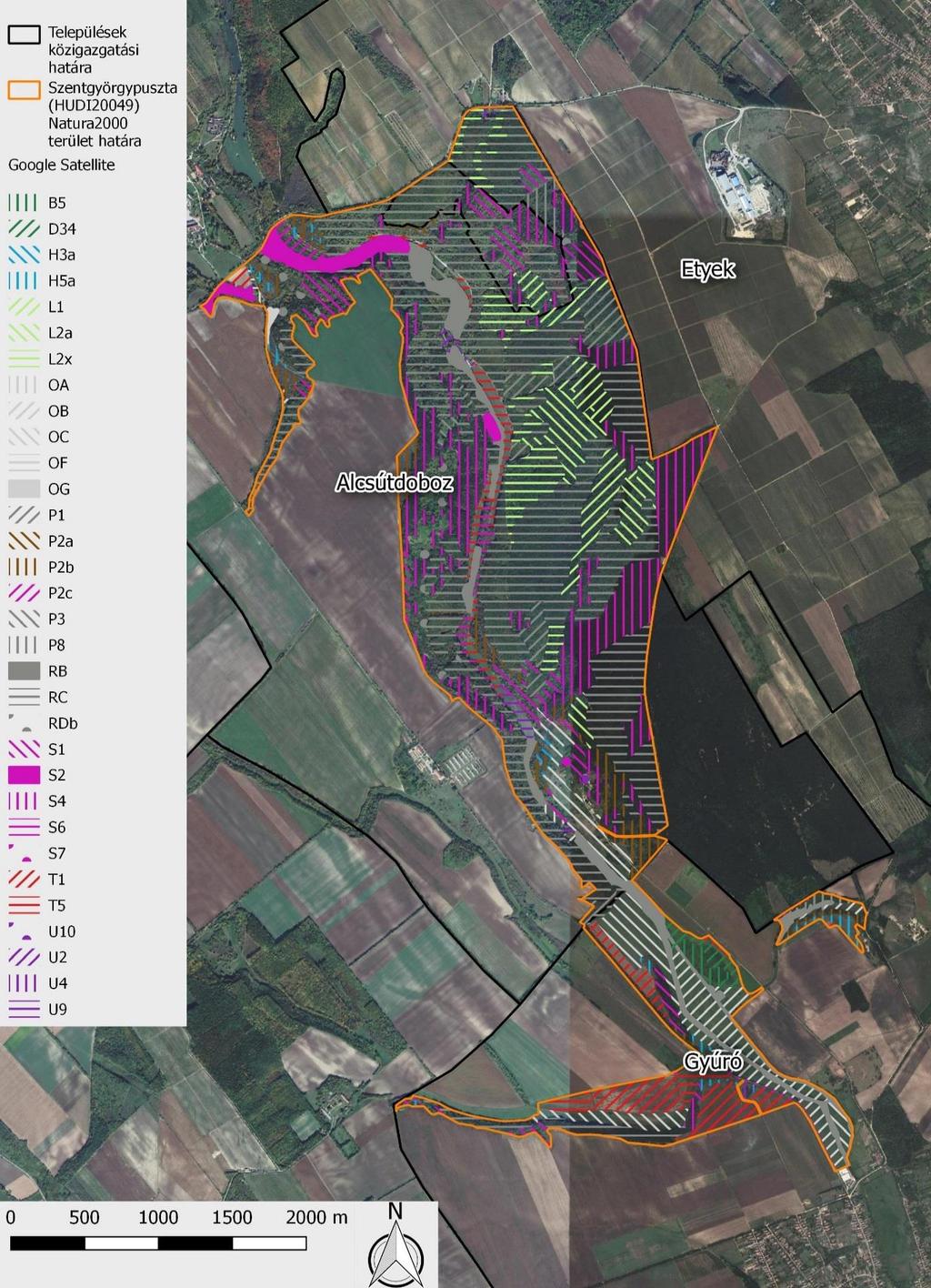The height and width of the screenshot is (1288, 931).
Task: Click the Google Satellite legend text
Action: pos(62,165)
